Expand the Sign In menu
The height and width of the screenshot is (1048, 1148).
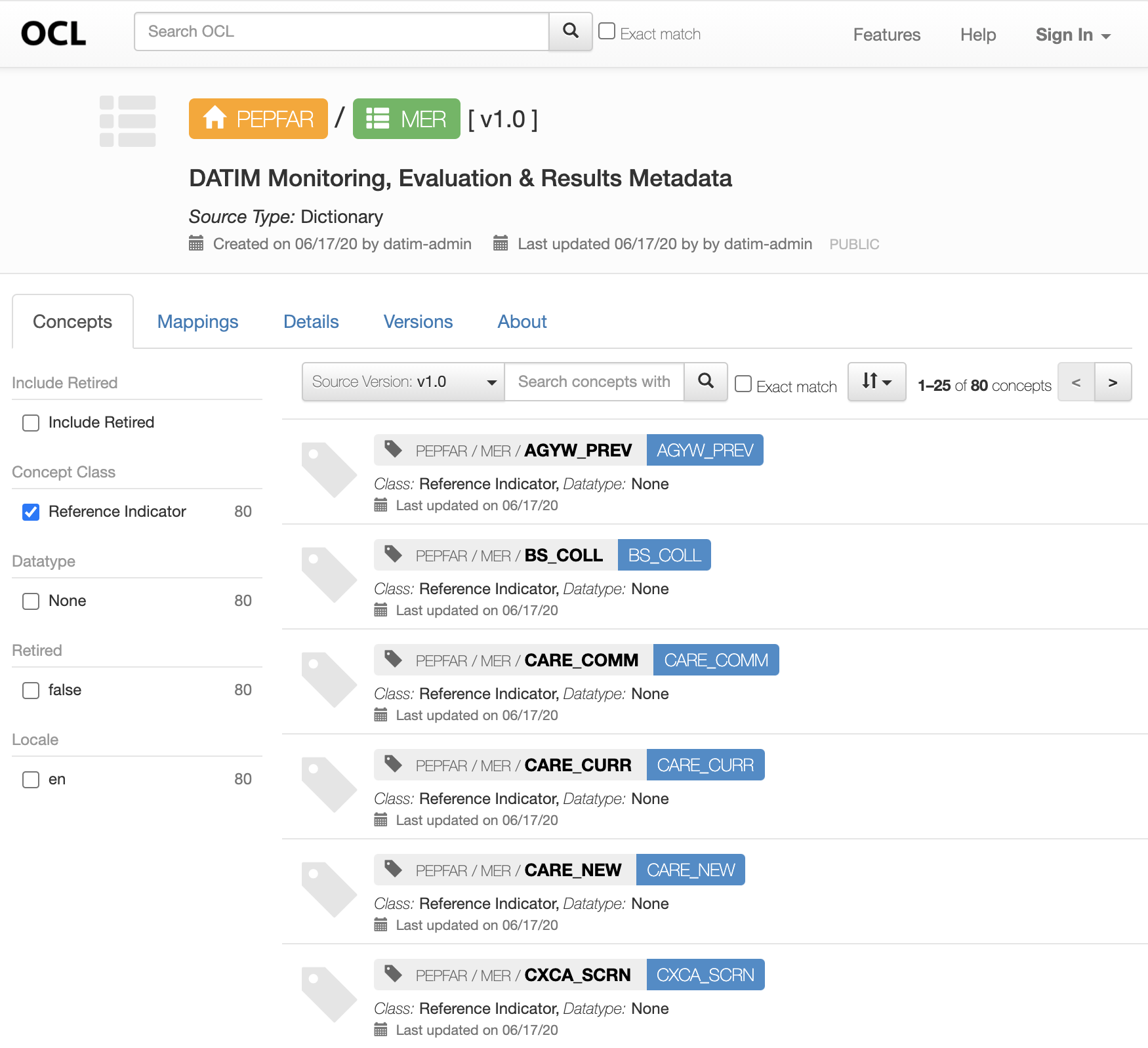pyautogui.click(x=1072, y=35)
